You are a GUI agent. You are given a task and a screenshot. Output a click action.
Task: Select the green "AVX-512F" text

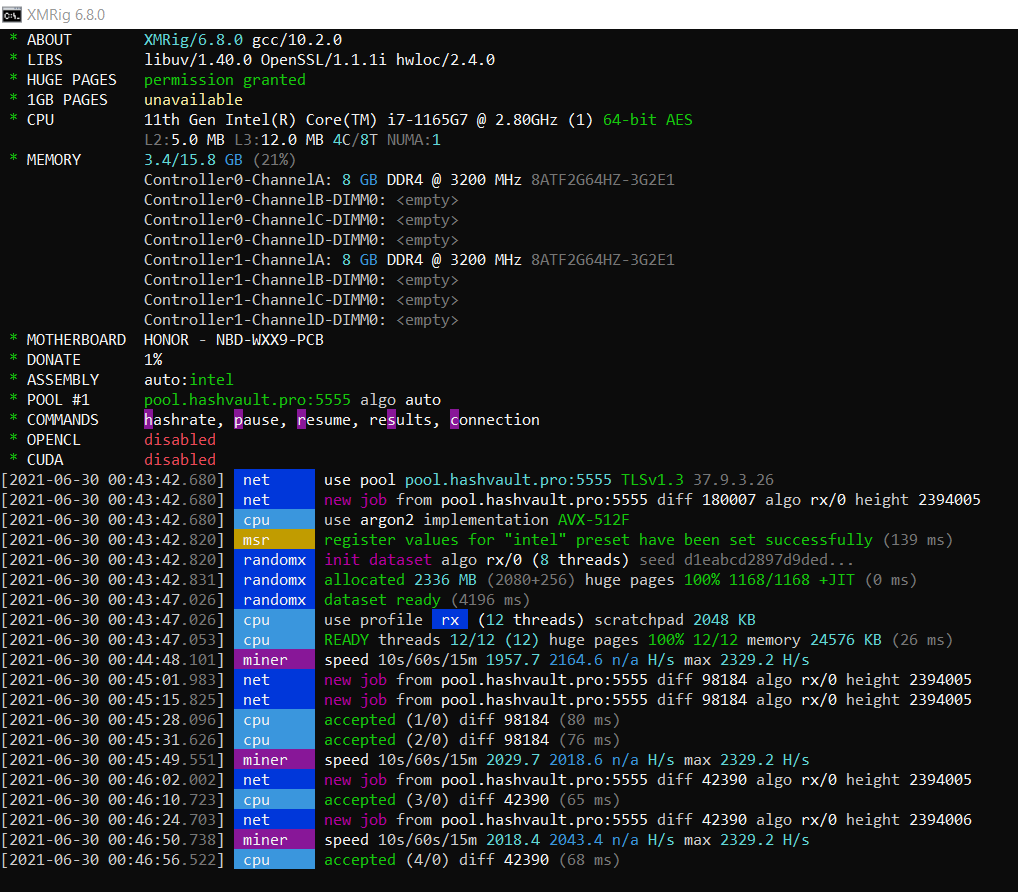coord(593,520)
